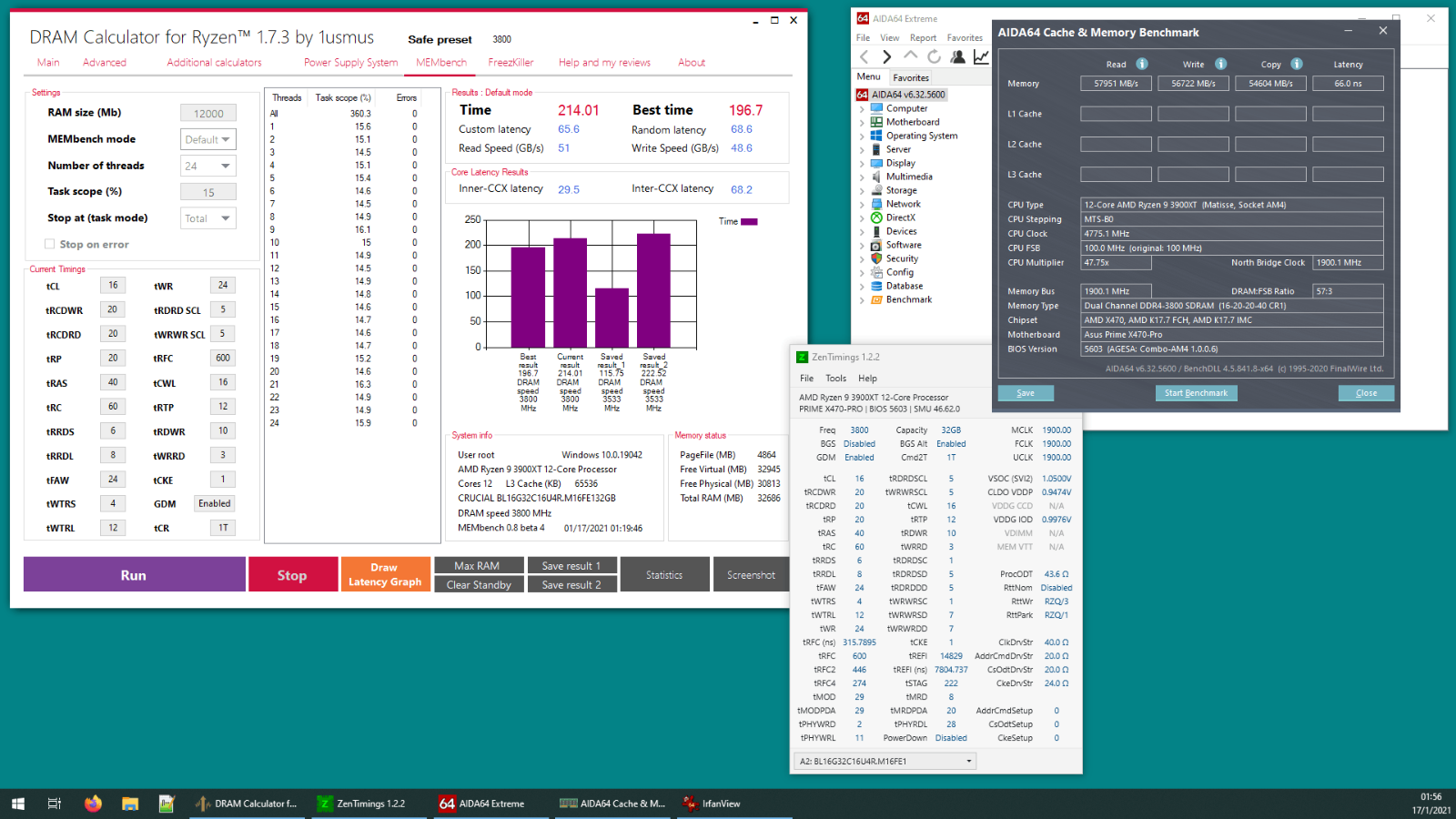Open the Statistics button
The image size is (1456, 819).
click(664, 575)
